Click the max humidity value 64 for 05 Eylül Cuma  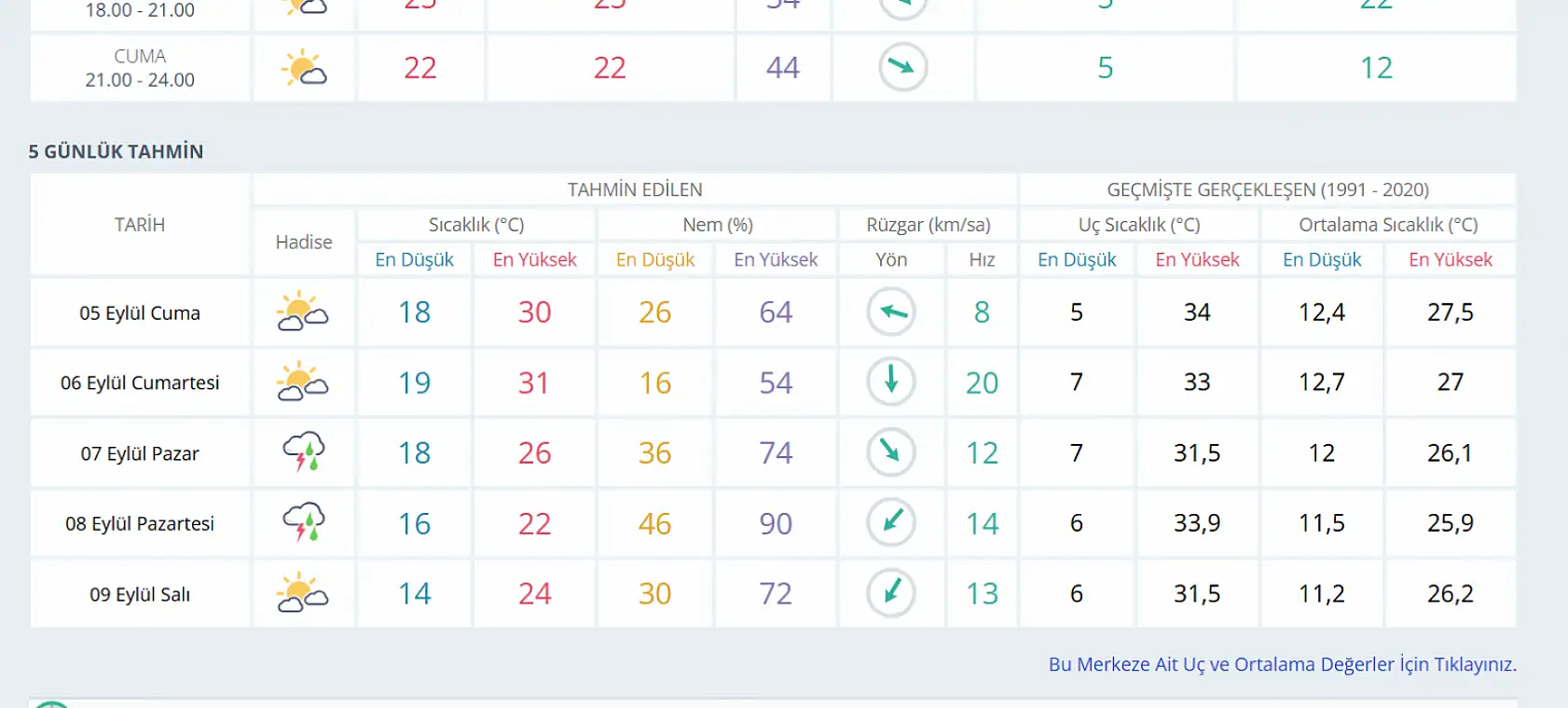pos(776,312)
